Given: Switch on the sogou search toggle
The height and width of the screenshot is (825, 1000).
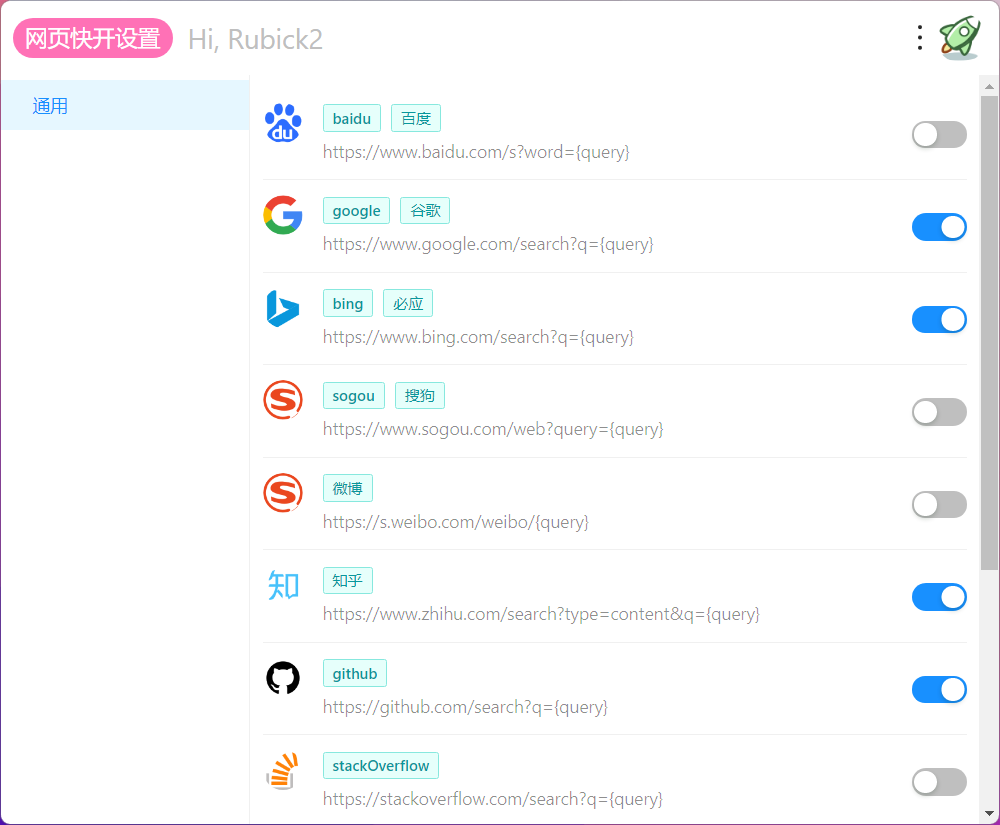Looking at the screenshot, I should click(939, 412).
